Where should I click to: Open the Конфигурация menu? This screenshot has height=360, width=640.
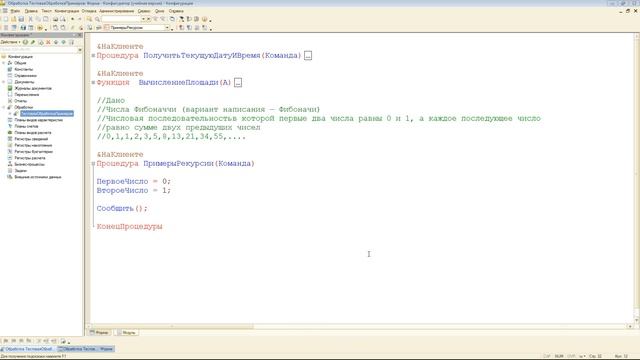click(x=67, y=11)
